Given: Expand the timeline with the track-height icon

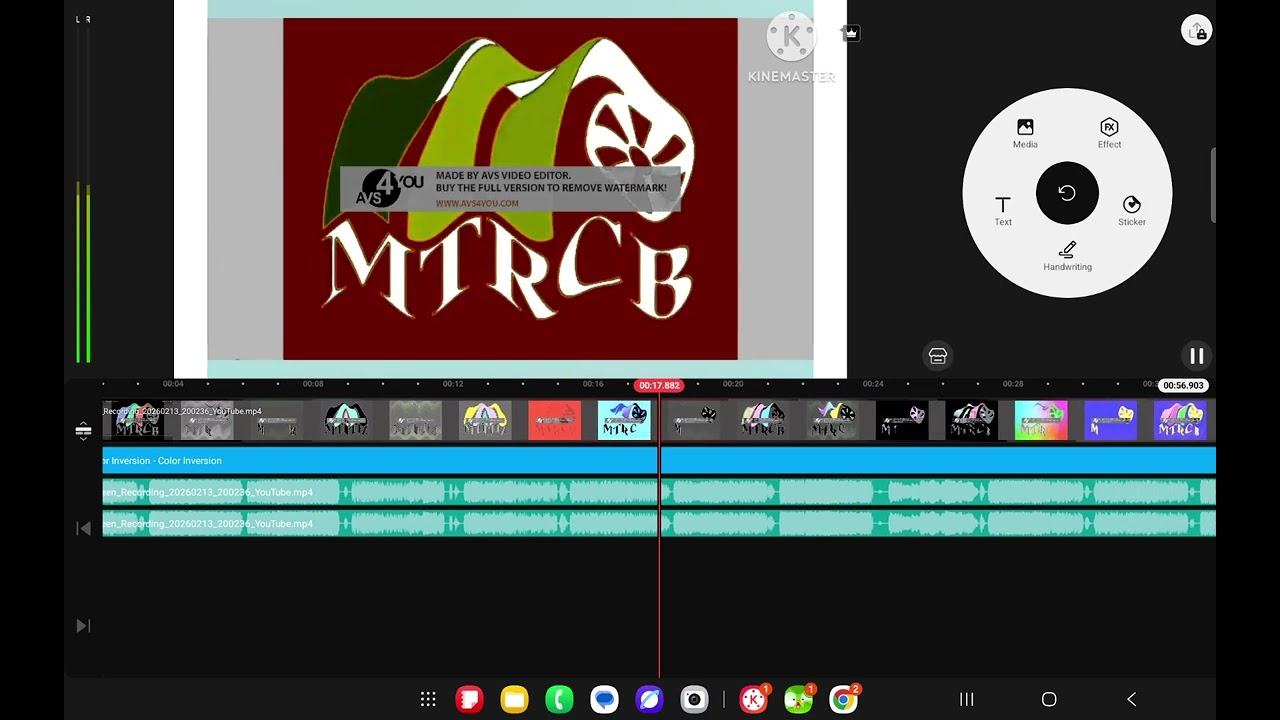Looking at the screenshot, I should pyautogui.click(x=83, y=431).
